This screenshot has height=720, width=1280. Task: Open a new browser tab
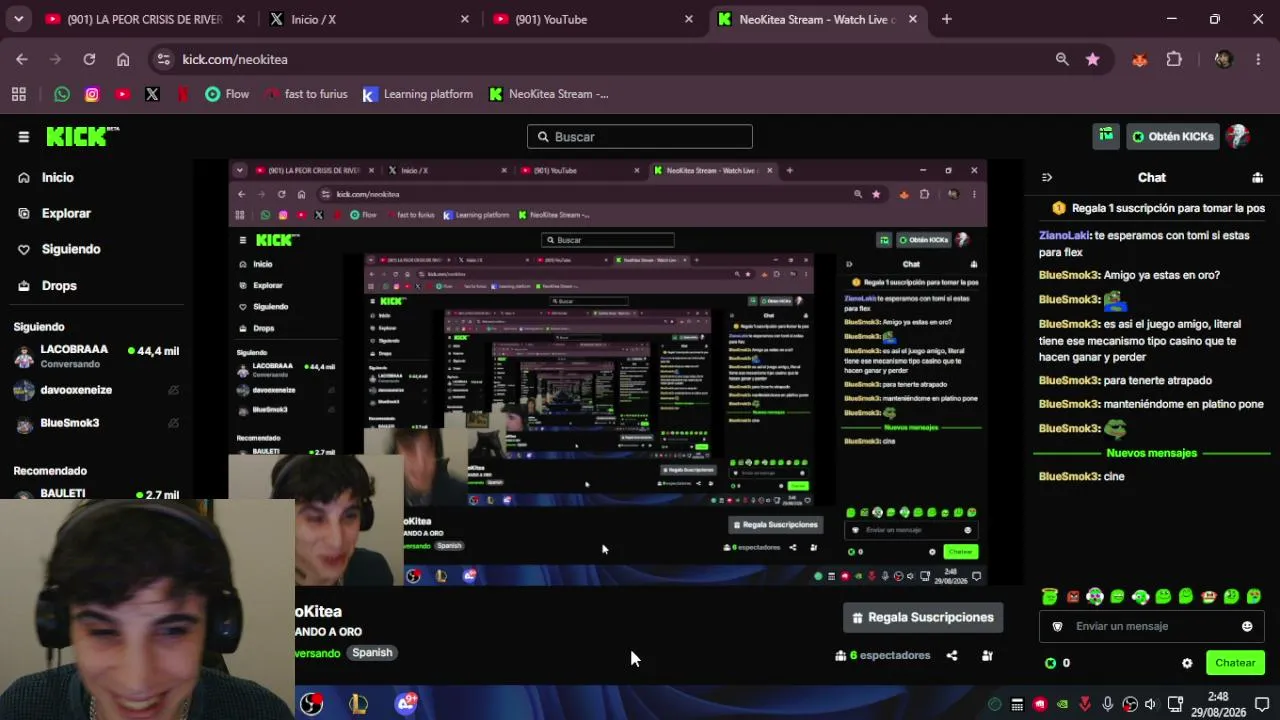point(947,19)
